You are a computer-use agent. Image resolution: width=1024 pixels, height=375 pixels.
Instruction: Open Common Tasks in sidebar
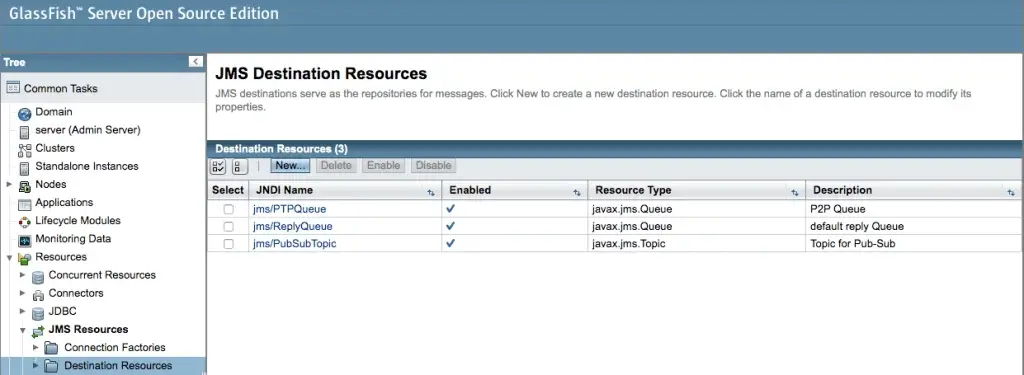61,88
